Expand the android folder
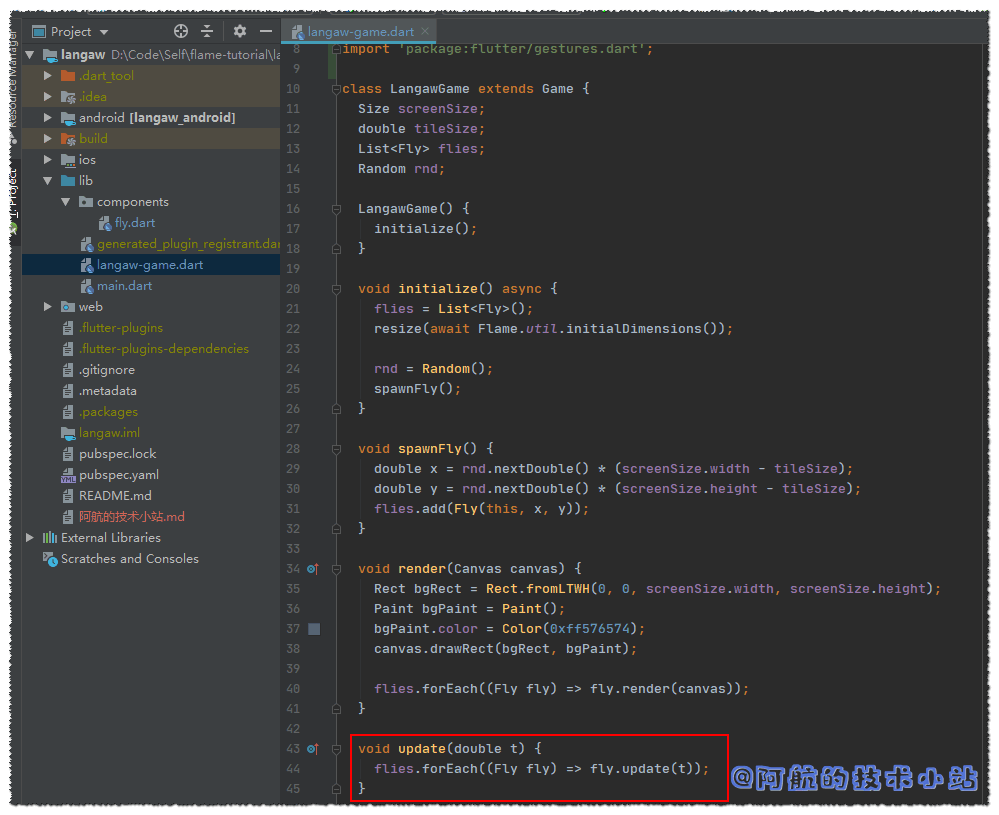The width and height of the screenshot is (999, 815). pos(47,118)
